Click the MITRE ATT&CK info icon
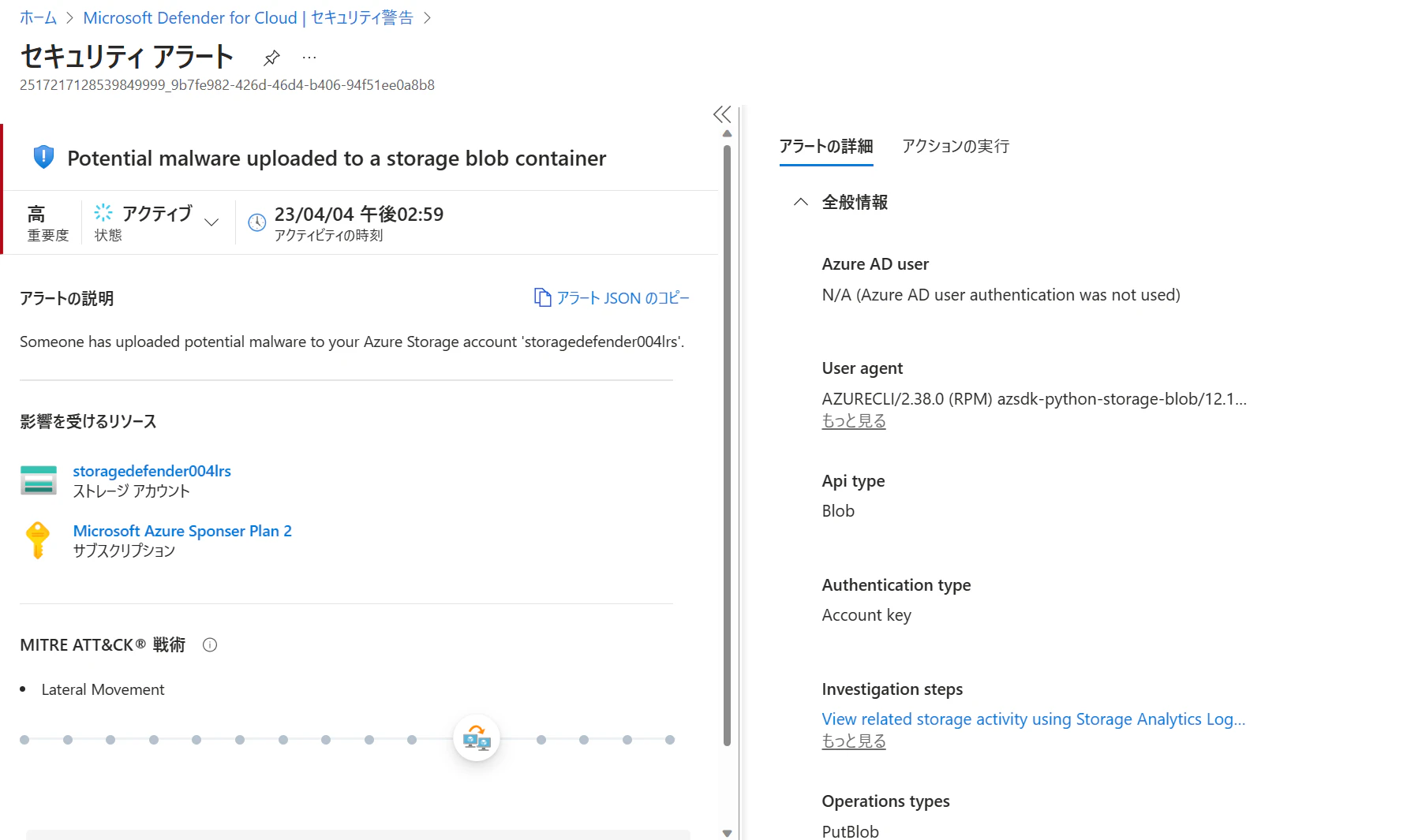Screen dimensions: 1422x840 pos(210,645)
